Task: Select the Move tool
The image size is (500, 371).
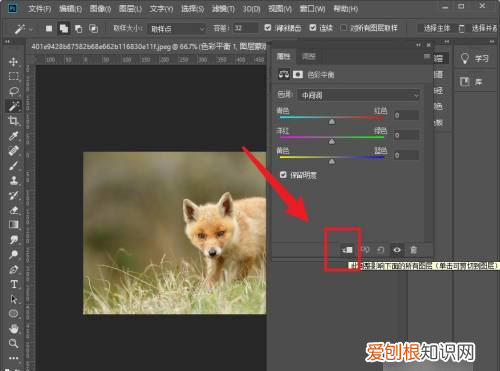Action: (x=13, y=62)
